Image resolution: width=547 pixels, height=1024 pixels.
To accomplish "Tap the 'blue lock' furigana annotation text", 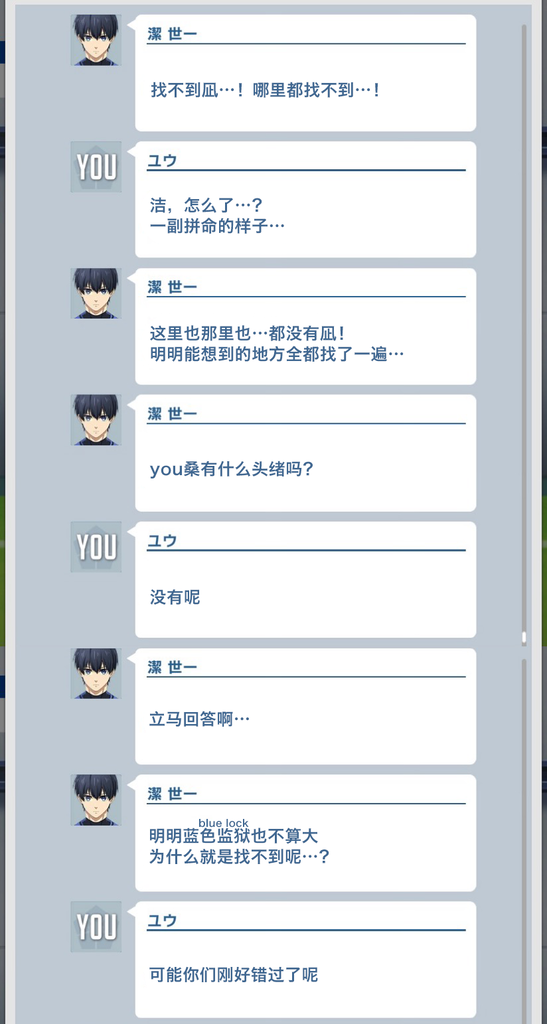I will [x=223, y=823].
